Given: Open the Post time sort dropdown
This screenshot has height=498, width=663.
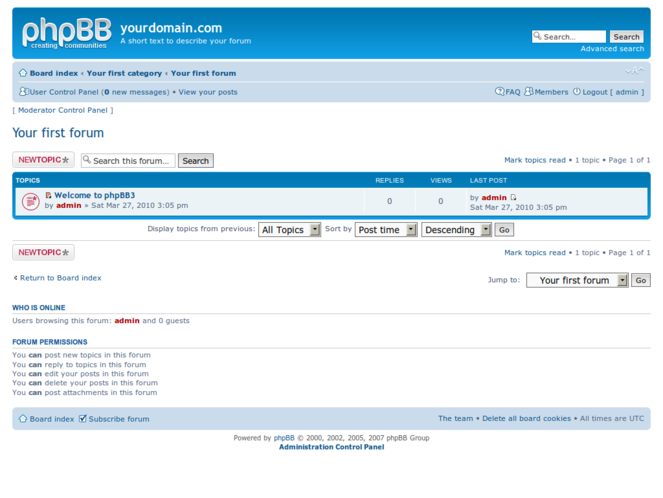Looking at the screenshot, I should [386, 230].
